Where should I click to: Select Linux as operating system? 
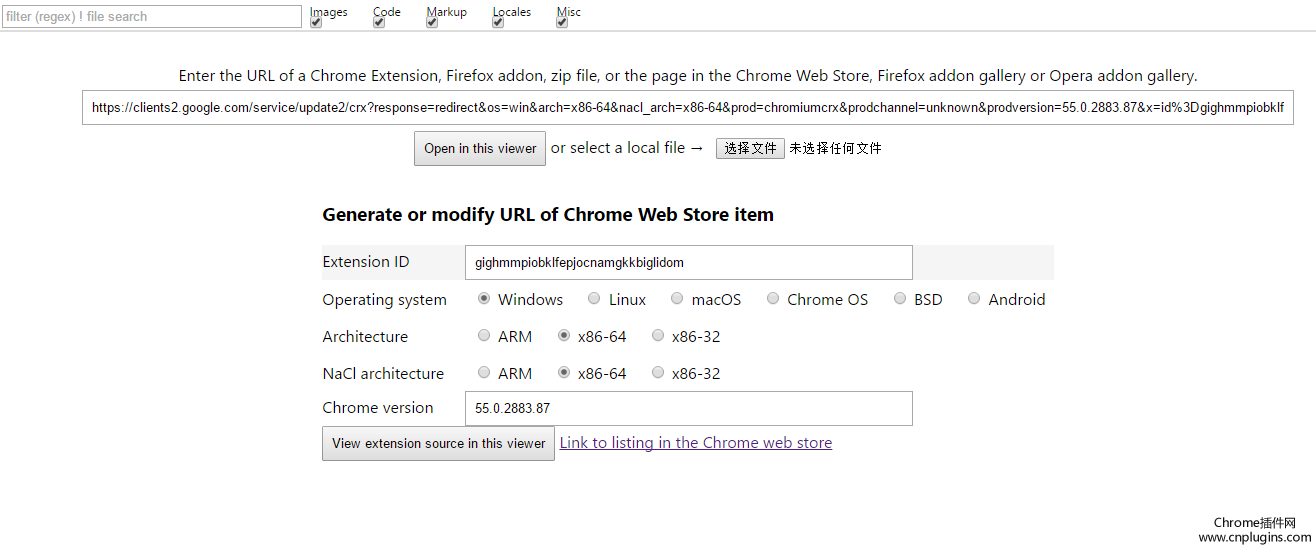[x=594, y=299]
